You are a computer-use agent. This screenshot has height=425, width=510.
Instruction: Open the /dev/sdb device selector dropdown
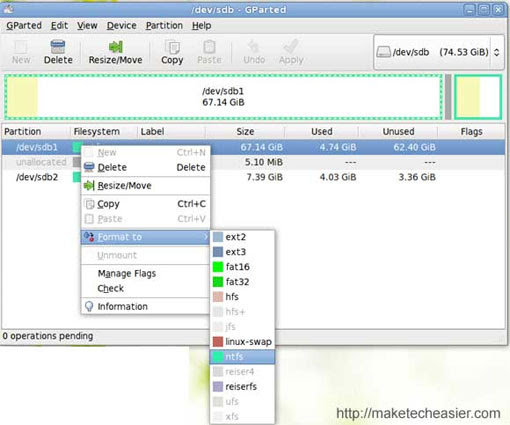pyautogui.click(x=439, y=52)
